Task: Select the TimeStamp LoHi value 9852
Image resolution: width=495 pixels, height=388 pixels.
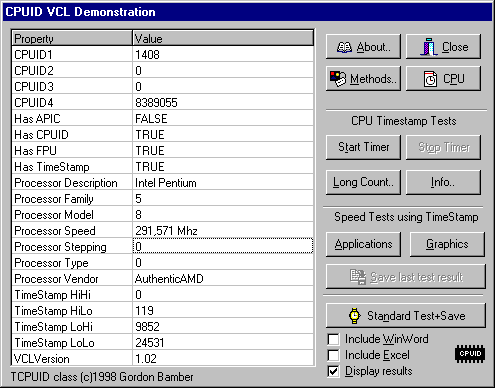Action: [x=223, y=326]
